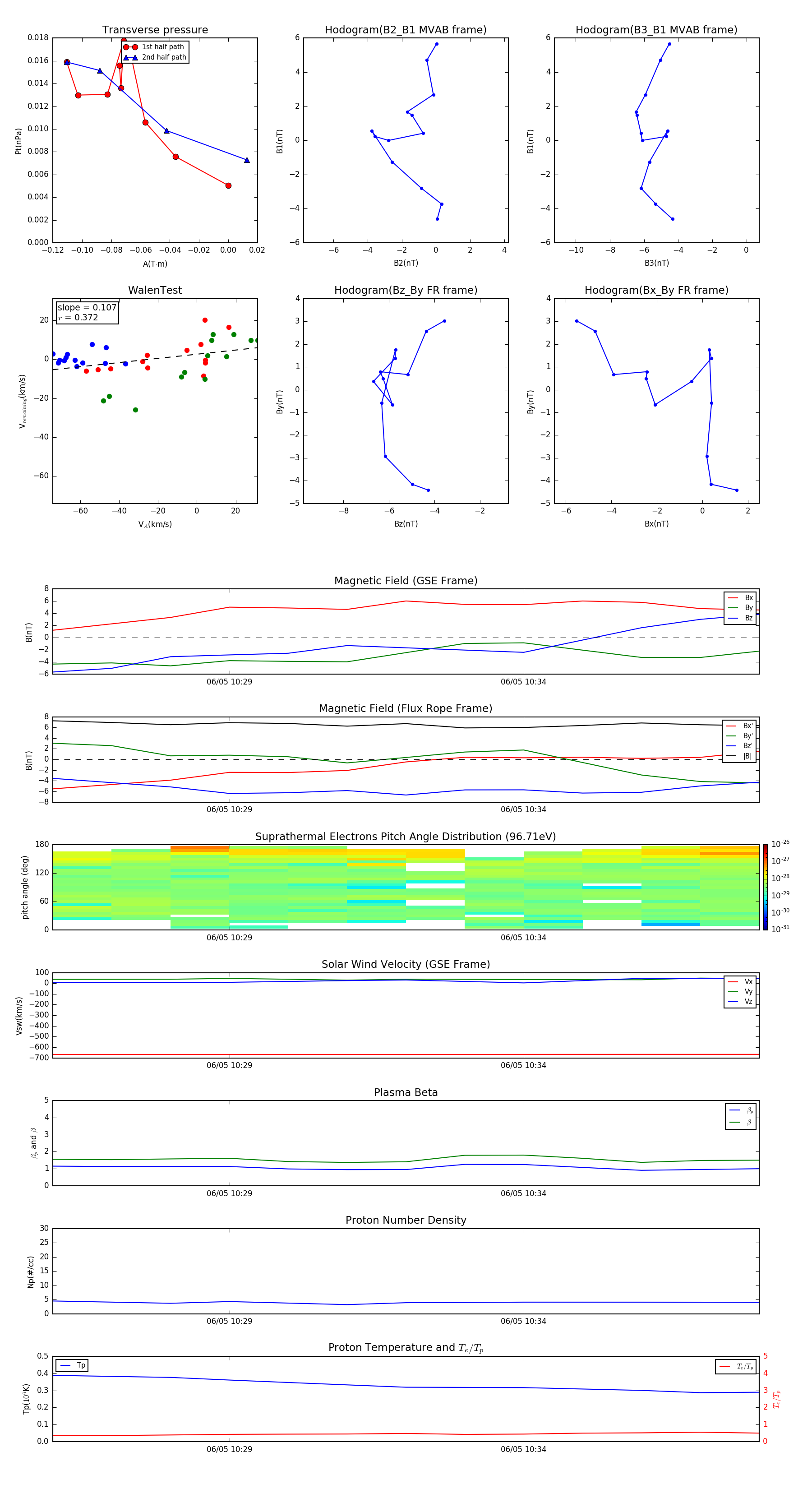Click the 'Hodogram(Bz_By FR frame)' title
This screenshot has height=1489, width=812.
click(406, 290)
